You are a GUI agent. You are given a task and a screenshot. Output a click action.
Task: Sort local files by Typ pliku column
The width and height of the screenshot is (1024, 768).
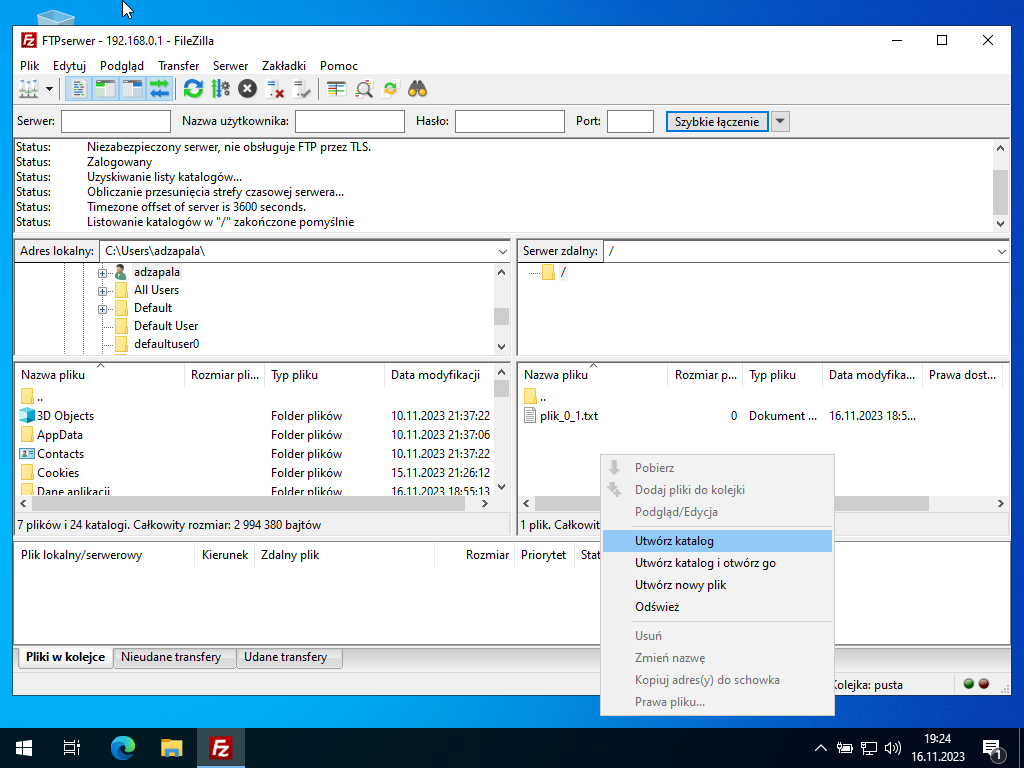pyautogui.click(x=325, y=375)
